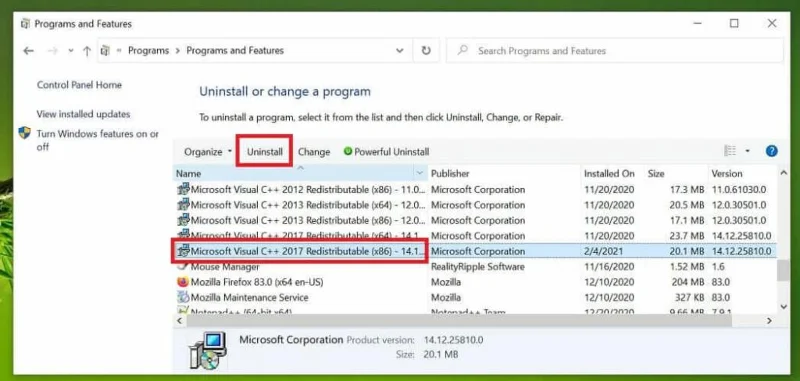This screenshot has width=800, height=381.
Task: Open Turn Windows features on or off
Action: (97, 141)
